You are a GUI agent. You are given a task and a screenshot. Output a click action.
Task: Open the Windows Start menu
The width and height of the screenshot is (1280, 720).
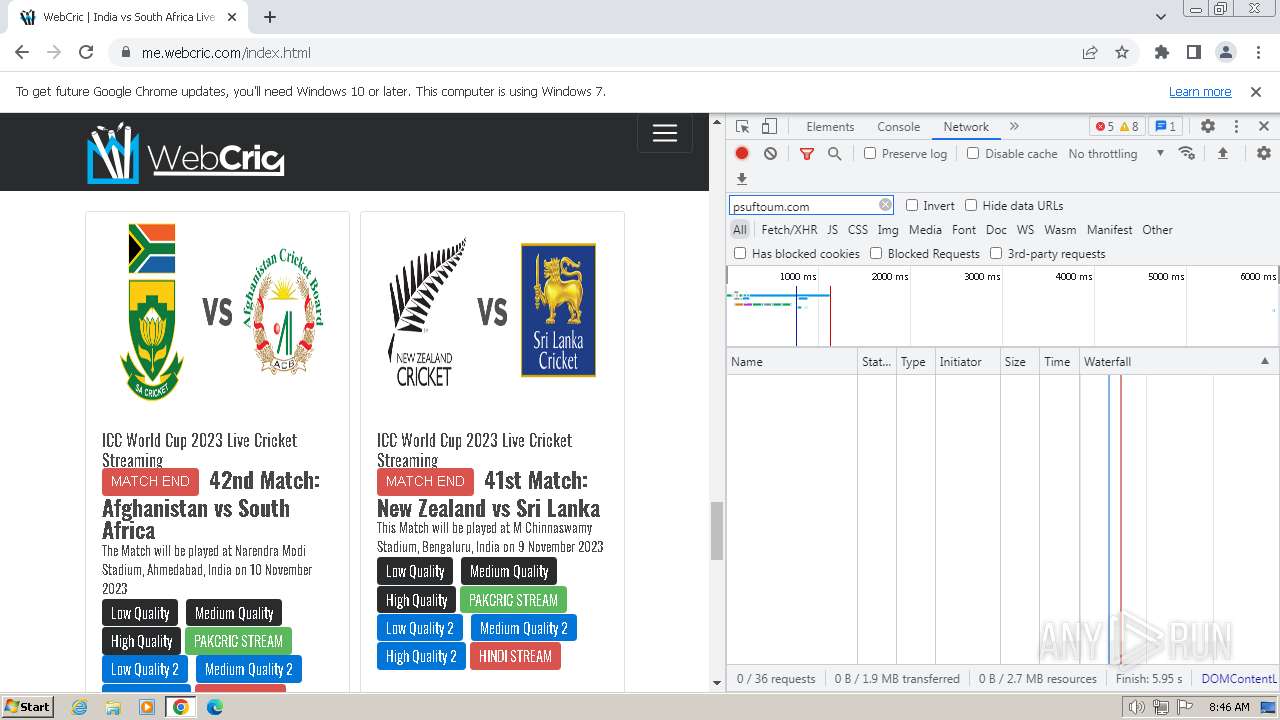click(28, 707)
